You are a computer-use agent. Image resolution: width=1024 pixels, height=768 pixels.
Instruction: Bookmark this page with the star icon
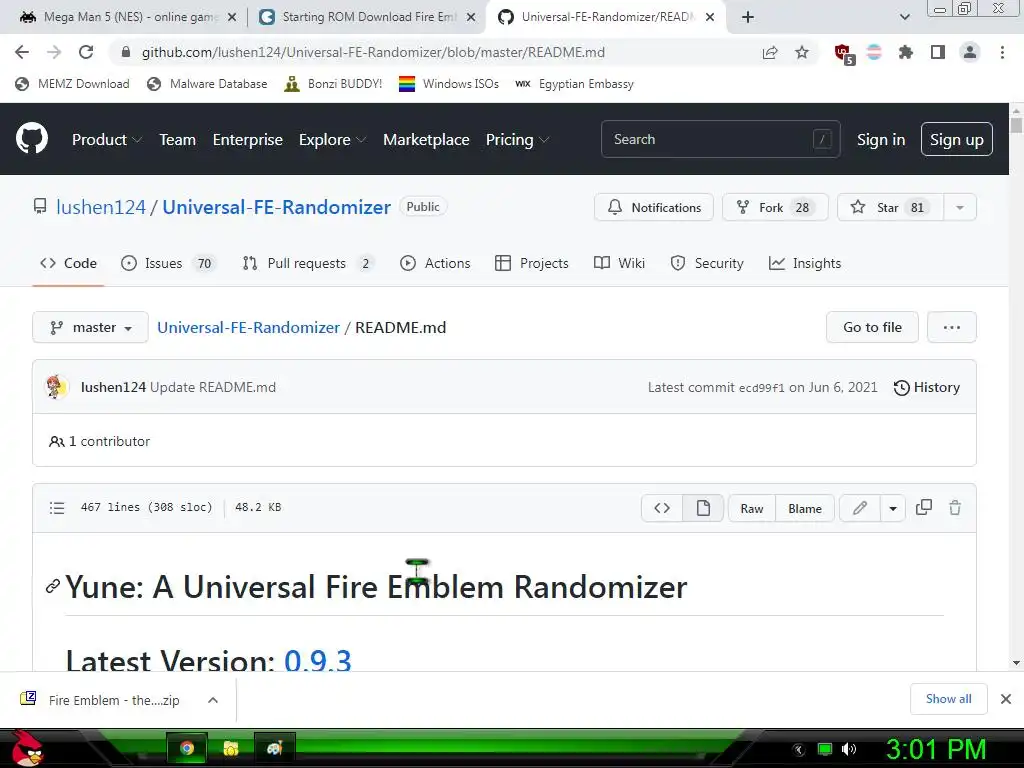[802, 52]
